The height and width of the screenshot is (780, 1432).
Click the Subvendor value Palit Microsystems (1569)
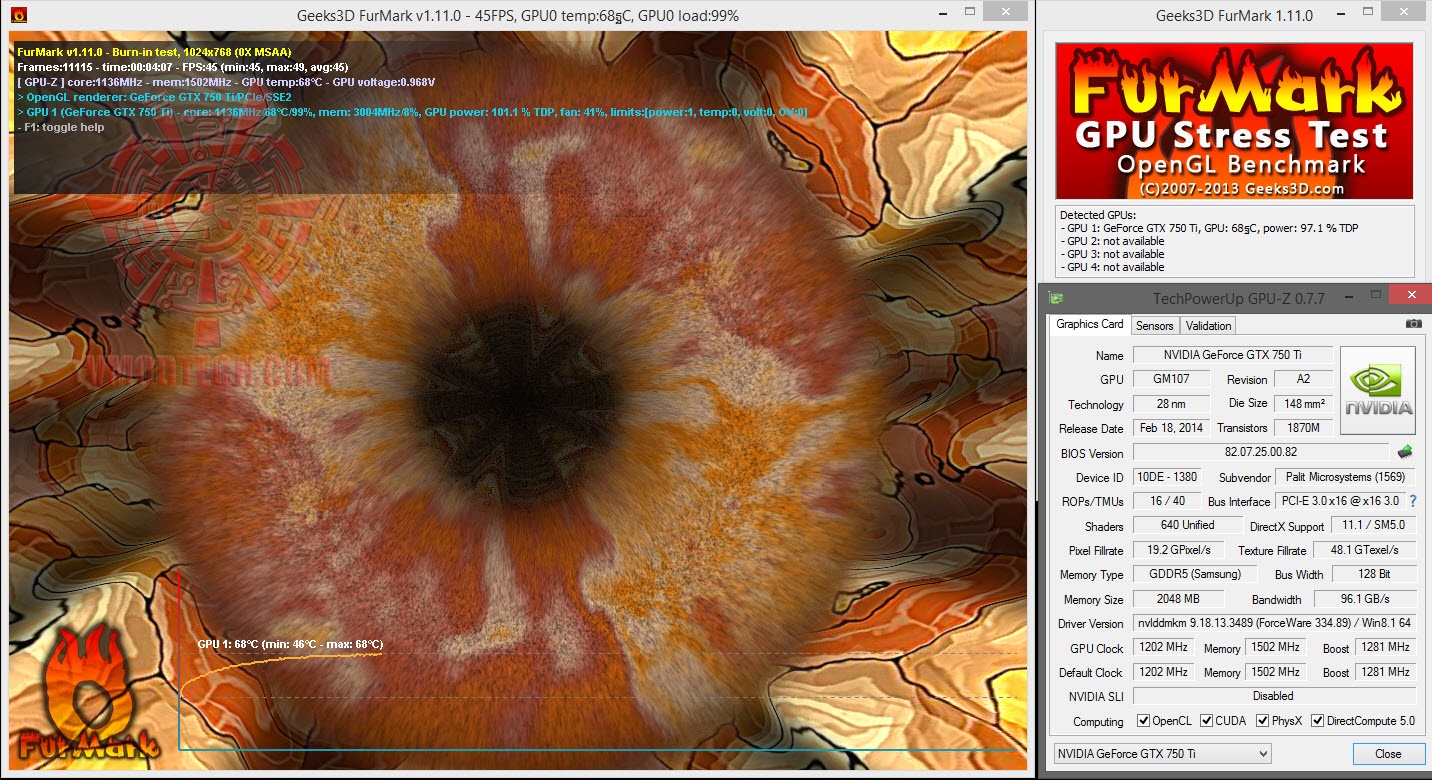click(x=1346, y=477)
